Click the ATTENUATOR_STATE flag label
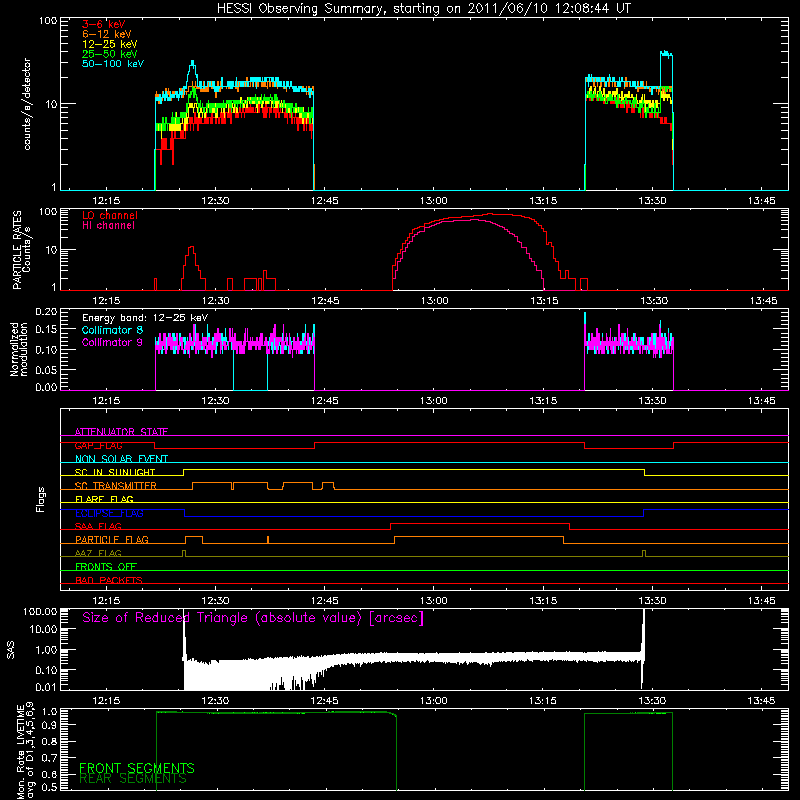800x800 pixels. 121,432
